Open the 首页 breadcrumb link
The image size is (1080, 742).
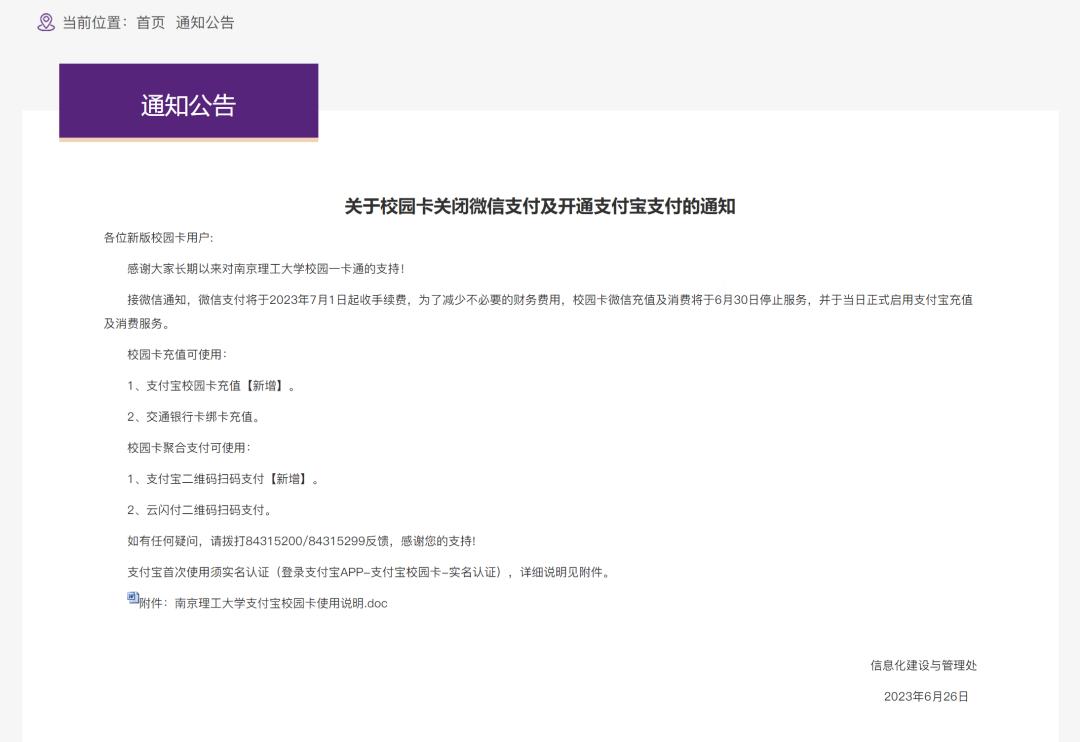pyautogui.click(x=148, y=23)
